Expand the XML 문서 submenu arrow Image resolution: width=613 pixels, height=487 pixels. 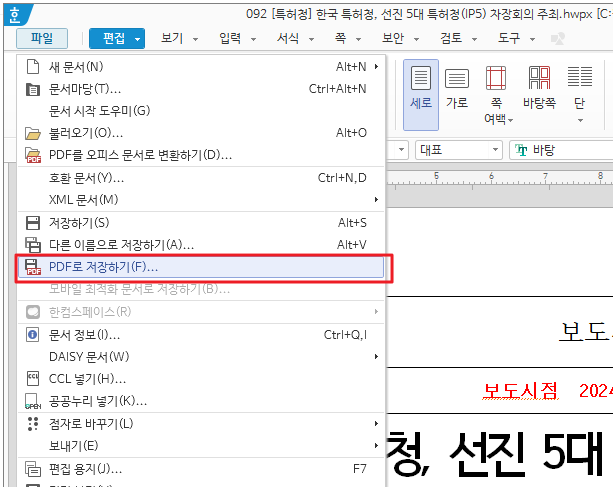(x=376, y=200)
